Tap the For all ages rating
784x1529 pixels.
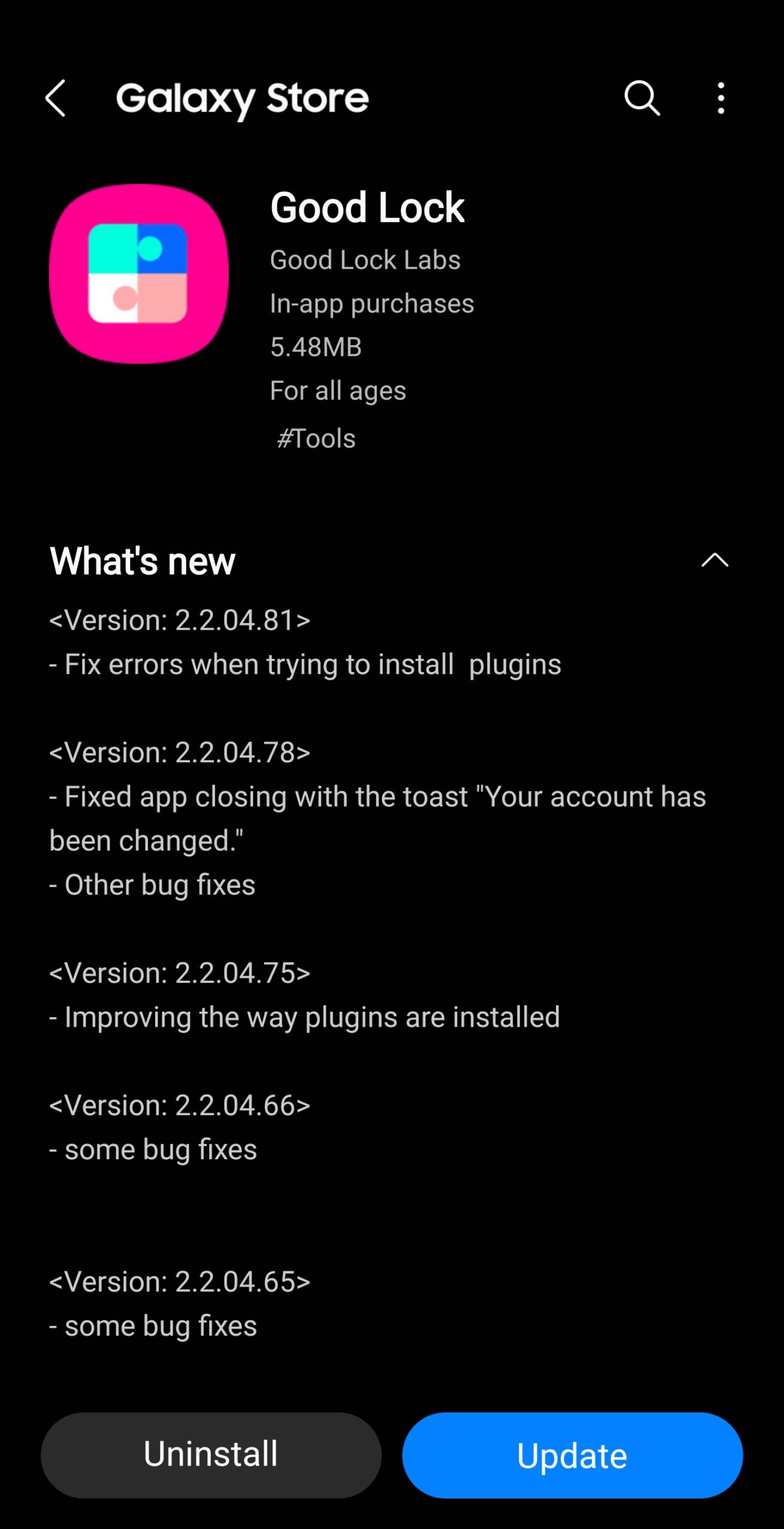pos(337,391)
